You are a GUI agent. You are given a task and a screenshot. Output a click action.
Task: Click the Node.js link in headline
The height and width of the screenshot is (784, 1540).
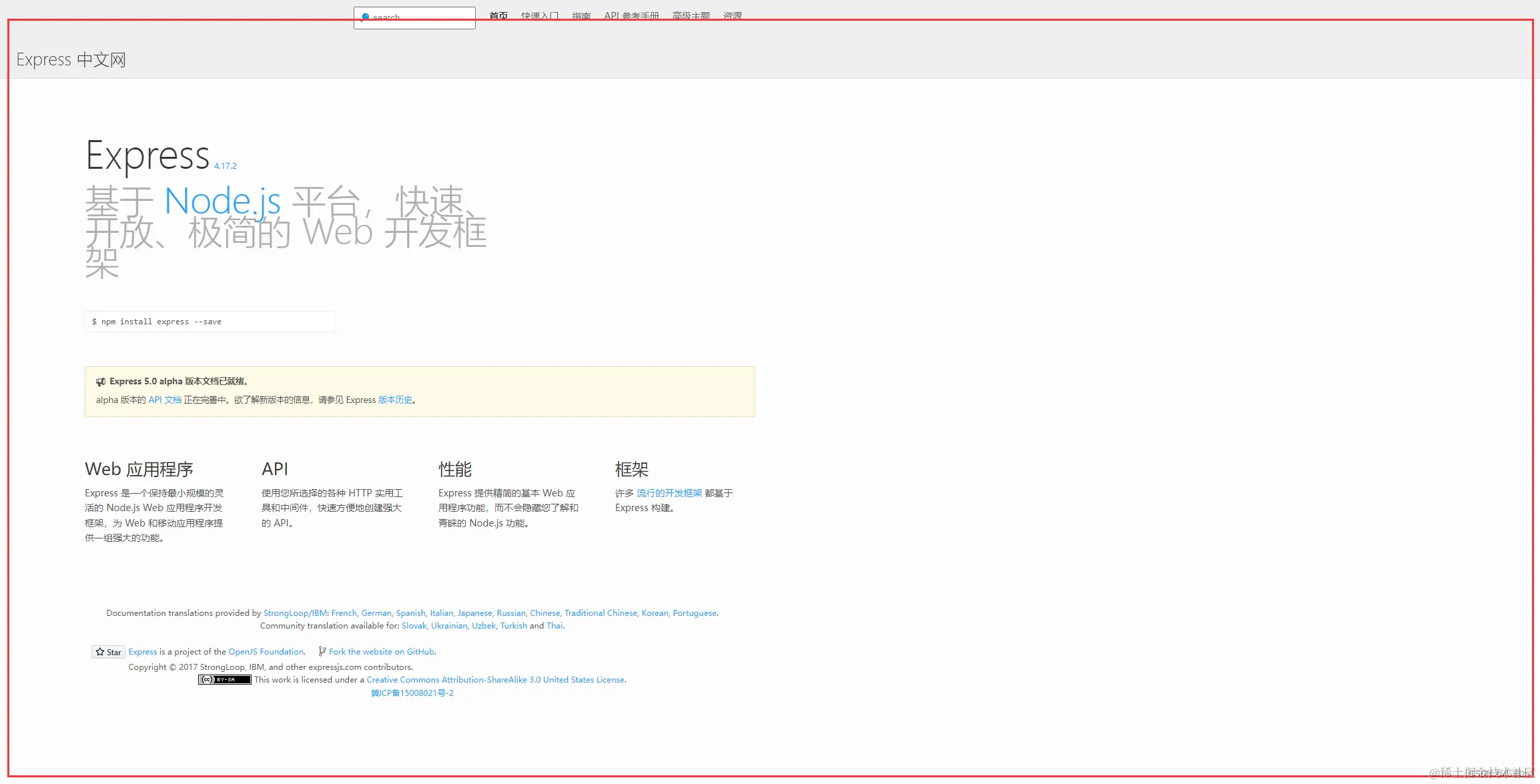pyautogui.click(x=222, y=202)
